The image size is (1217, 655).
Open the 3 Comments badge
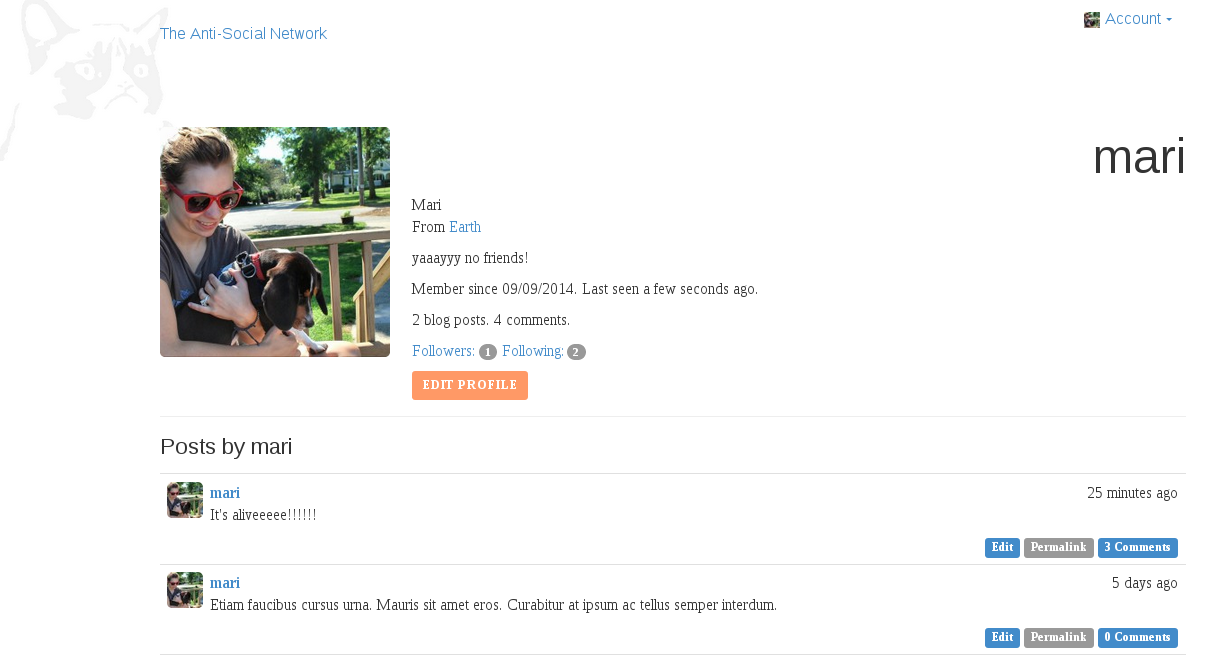(x=1138, y=548)
